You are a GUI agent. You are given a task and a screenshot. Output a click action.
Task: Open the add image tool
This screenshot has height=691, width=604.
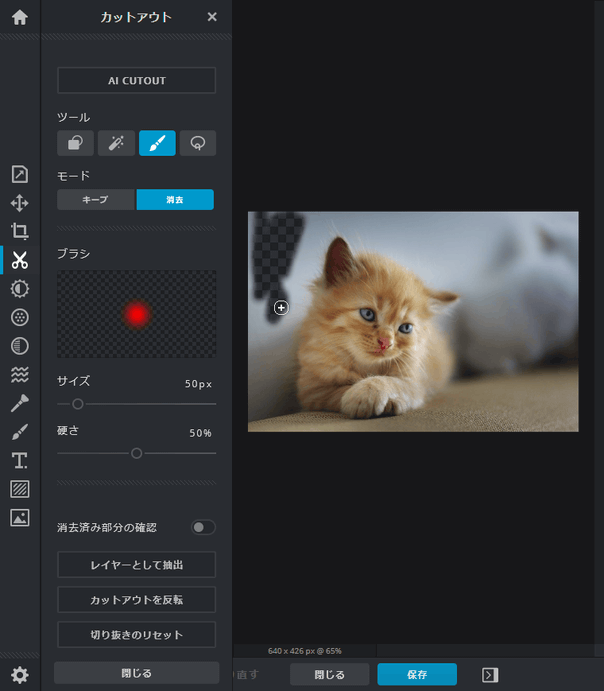(x=20, y=518)
